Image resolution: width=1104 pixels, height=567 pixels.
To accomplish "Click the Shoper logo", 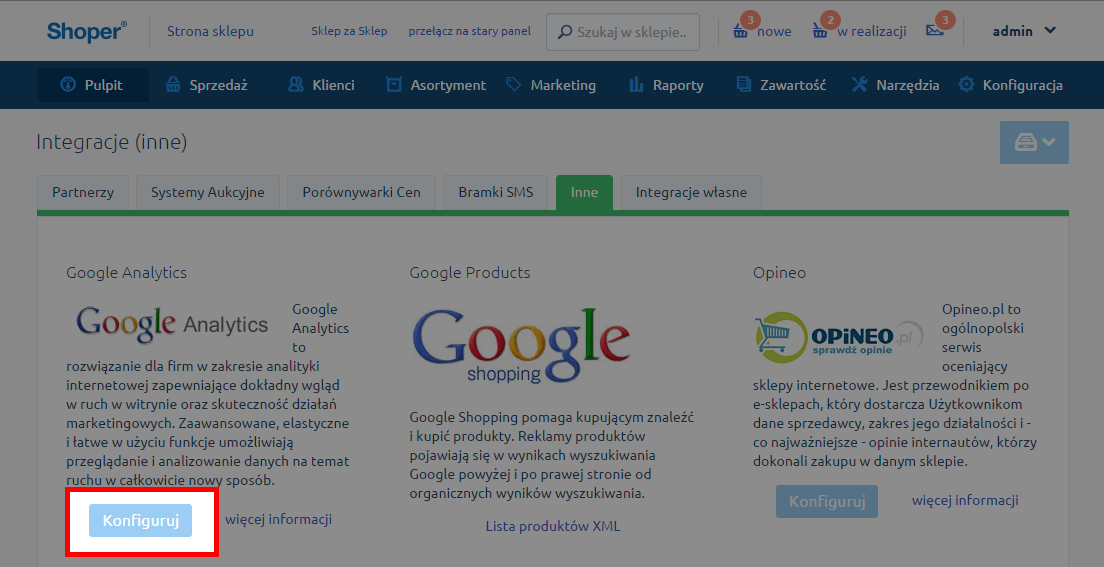I will tap(87, 31).
